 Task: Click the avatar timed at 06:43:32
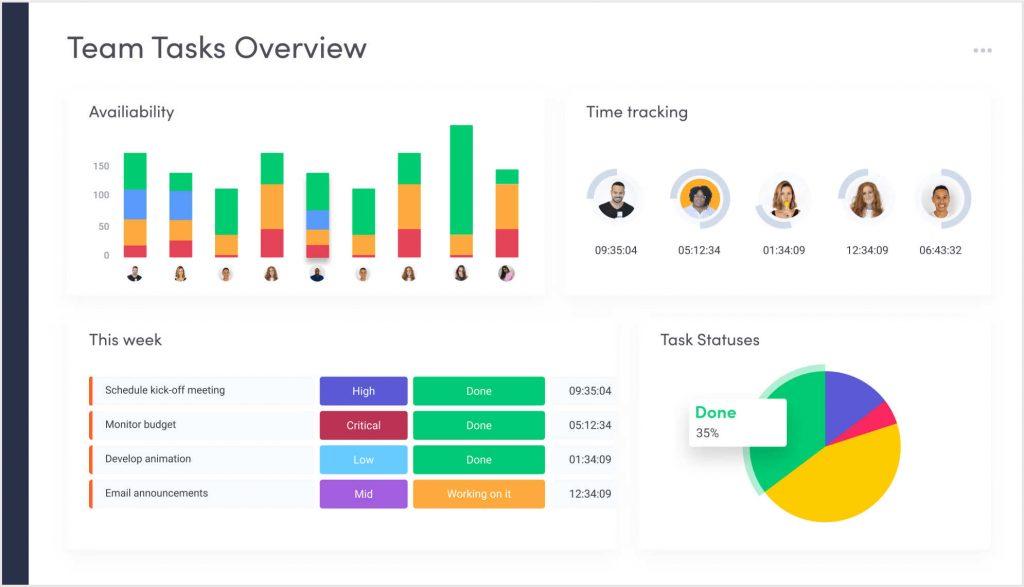pos(938,199)
